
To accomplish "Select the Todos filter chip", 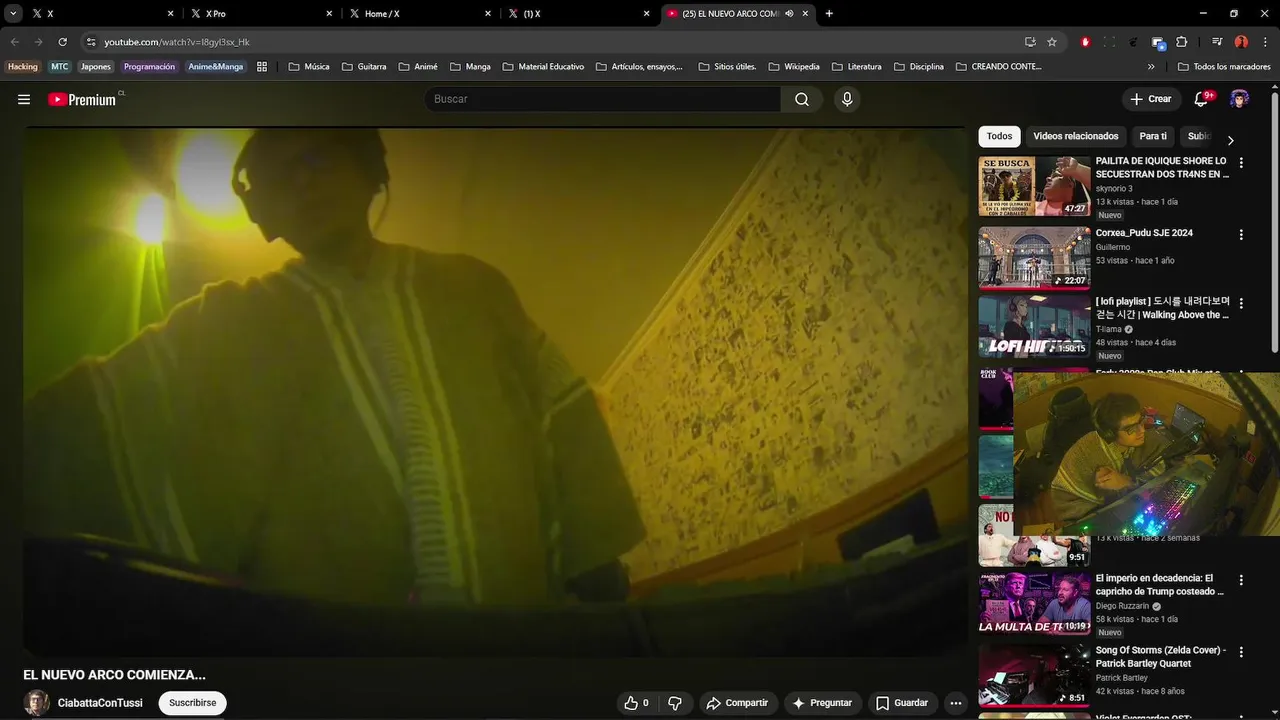I will click(999, 136).
